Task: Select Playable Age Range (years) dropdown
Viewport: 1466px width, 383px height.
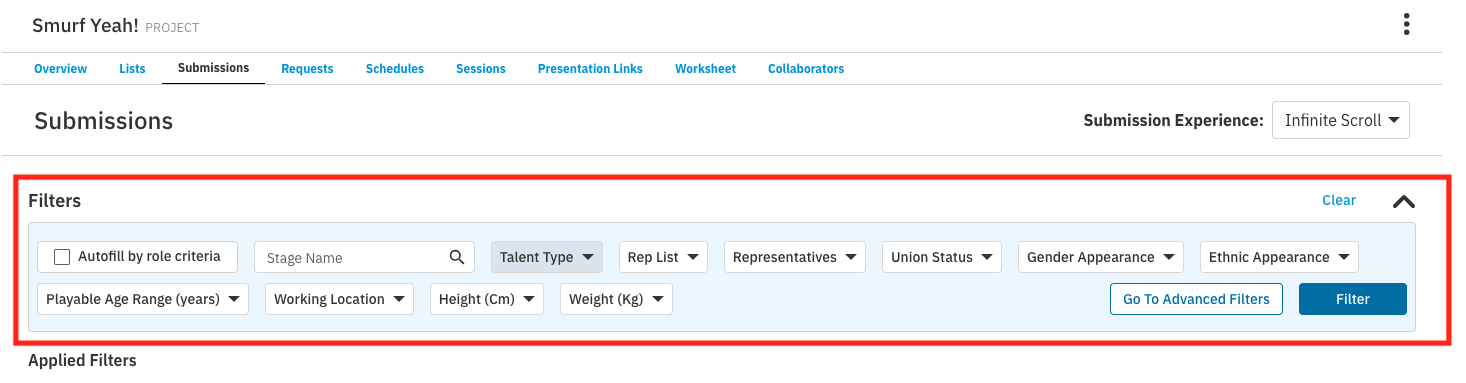Action: click(143, 299)
